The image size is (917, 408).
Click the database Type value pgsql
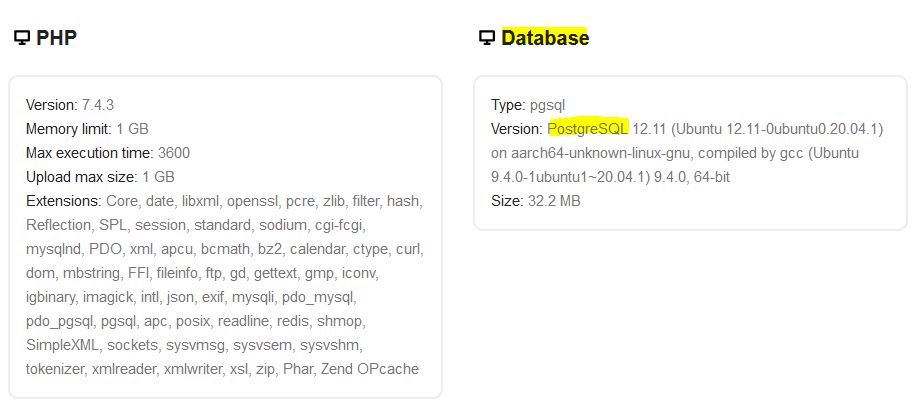point(549,105)
